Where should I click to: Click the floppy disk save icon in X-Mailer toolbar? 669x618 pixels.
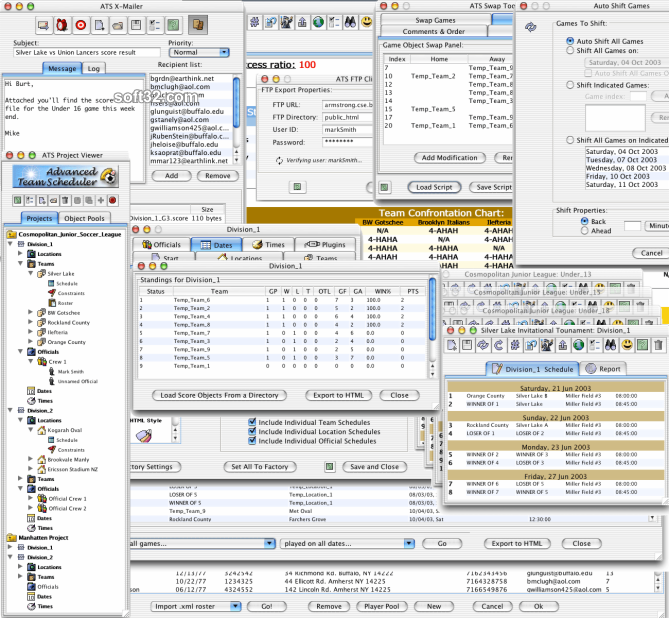coord(136,25)
